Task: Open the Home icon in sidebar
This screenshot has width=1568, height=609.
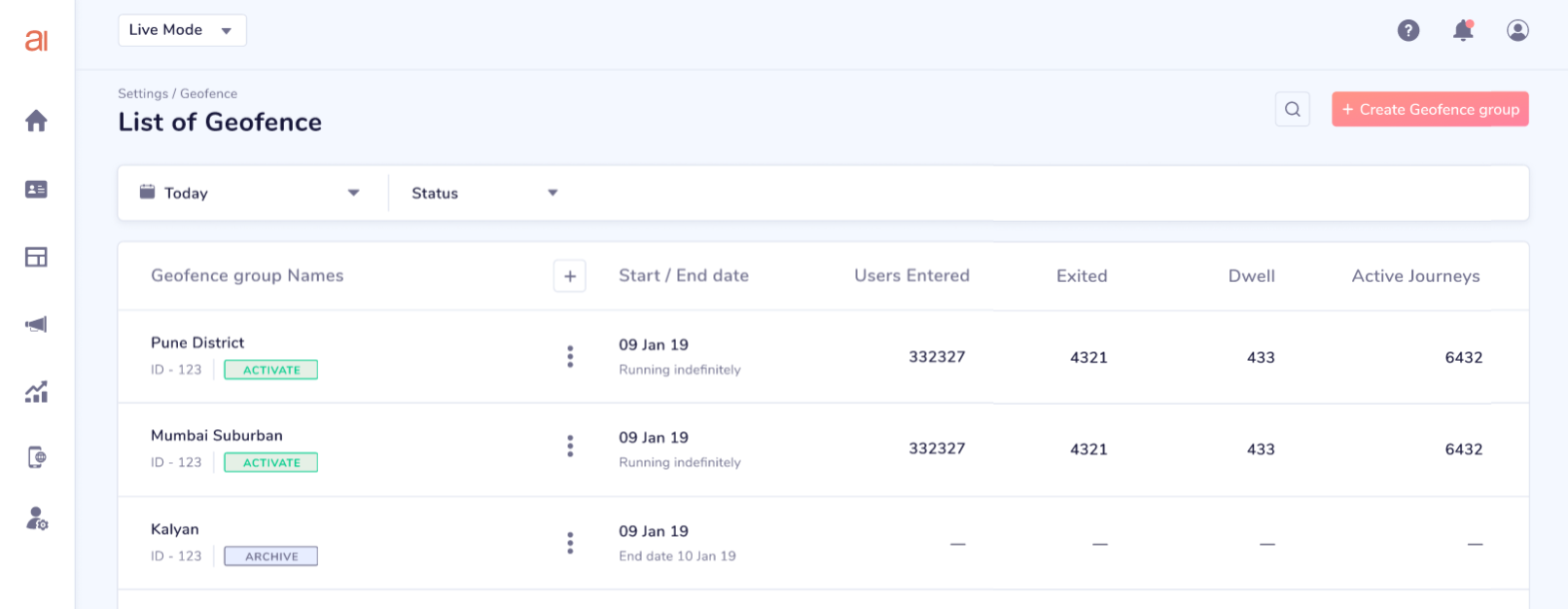Action: point(36,121)
